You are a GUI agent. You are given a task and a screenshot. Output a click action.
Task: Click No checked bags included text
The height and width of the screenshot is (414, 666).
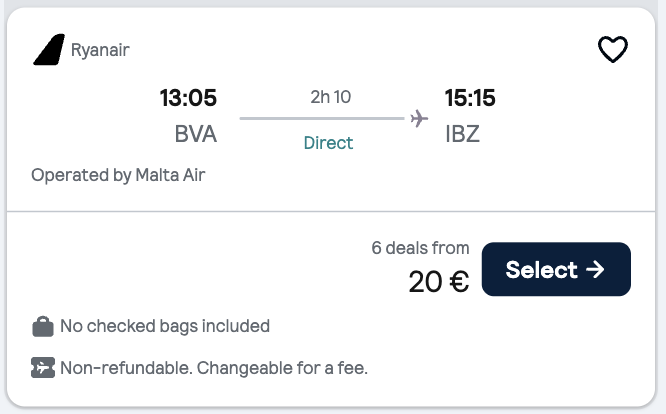[x=165, y=327]
